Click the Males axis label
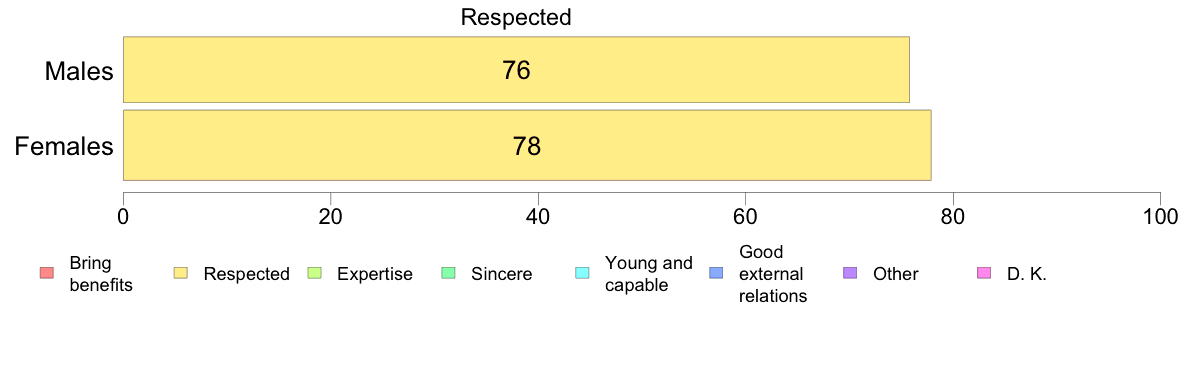 (x=80, y=71)
